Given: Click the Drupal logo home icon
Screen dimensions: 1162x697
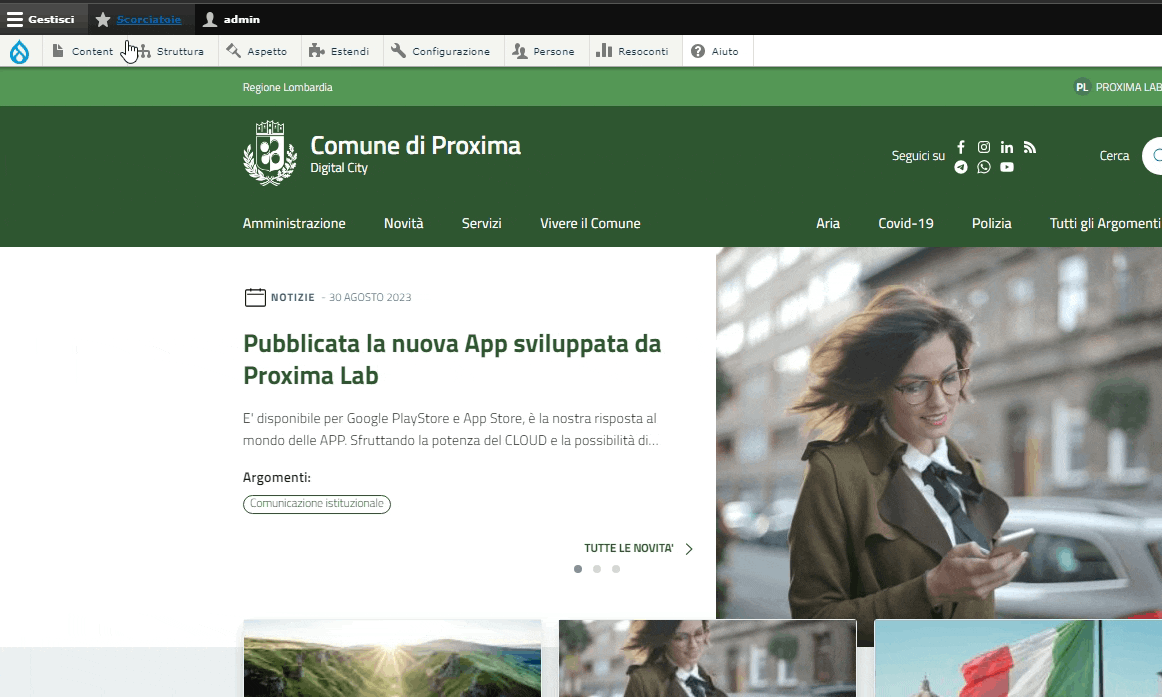Looking at the screenshot, I should [20, 51].
